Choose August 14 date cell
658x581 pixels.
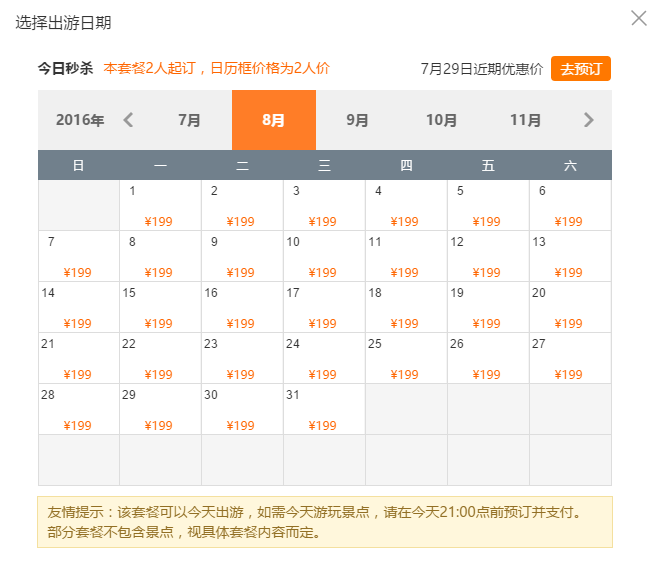tap(79, 307)
